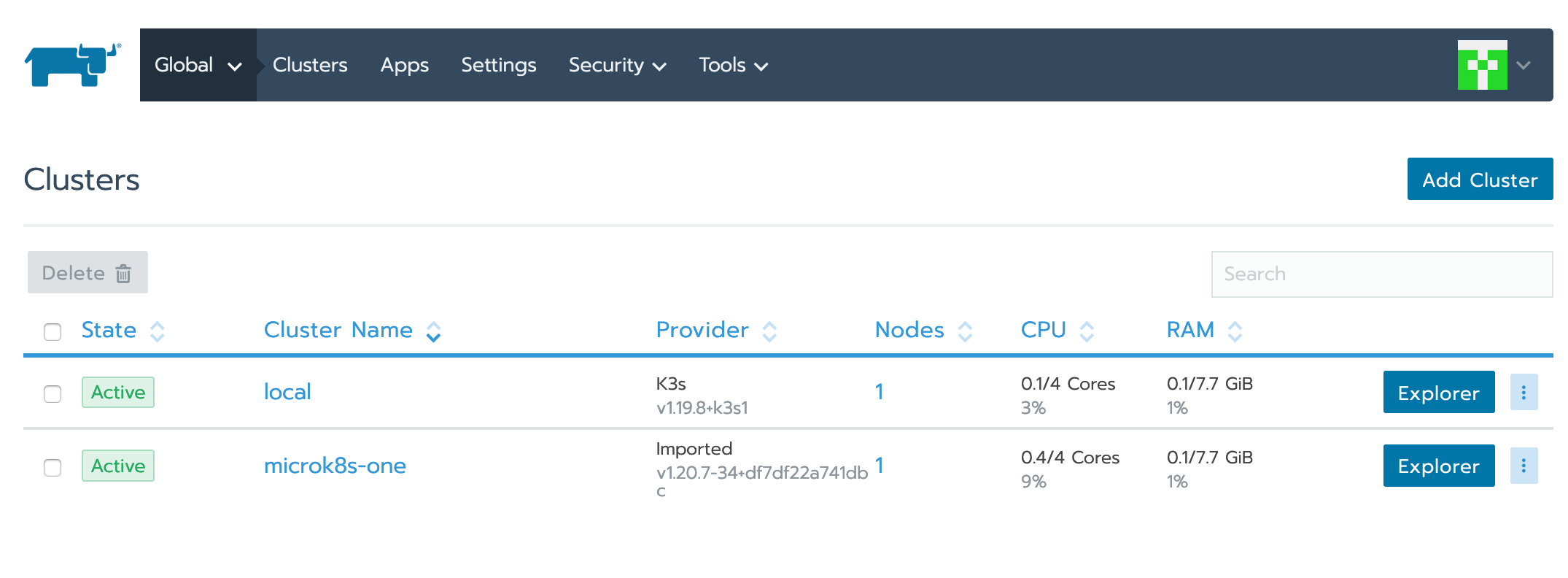Focus the cluster Search field

[x=1381, y=274]
